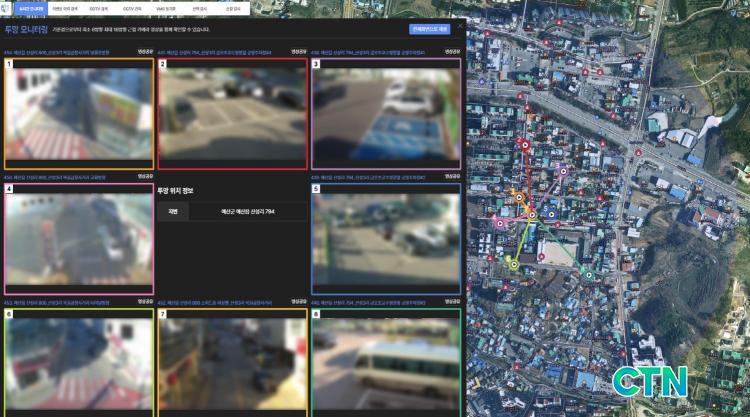
Task: Click the blue camera marker on map
Action: (551, 213)
